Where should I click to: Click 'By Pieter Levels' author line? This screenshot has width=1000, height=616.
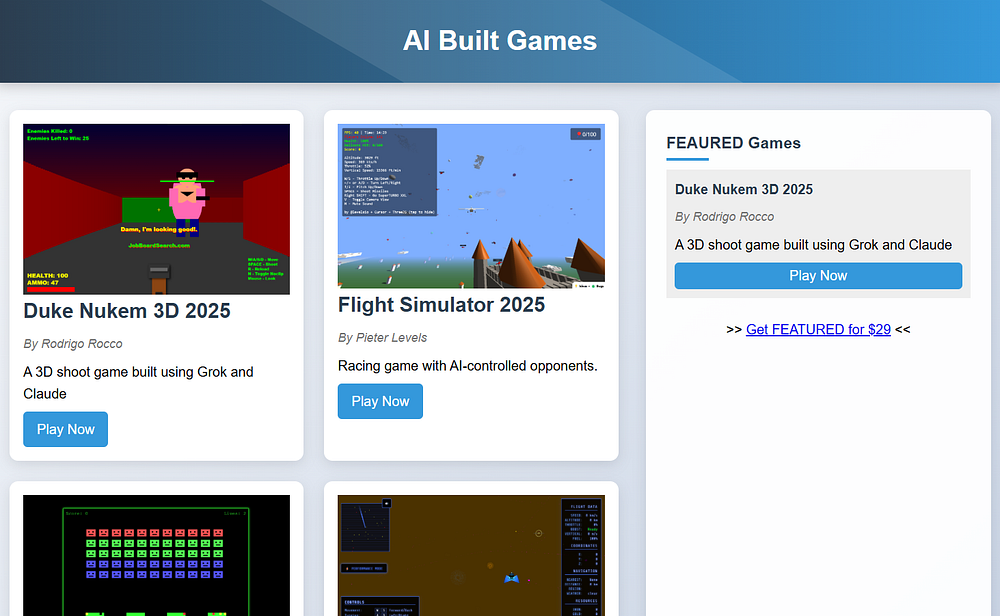coord(383,337)
